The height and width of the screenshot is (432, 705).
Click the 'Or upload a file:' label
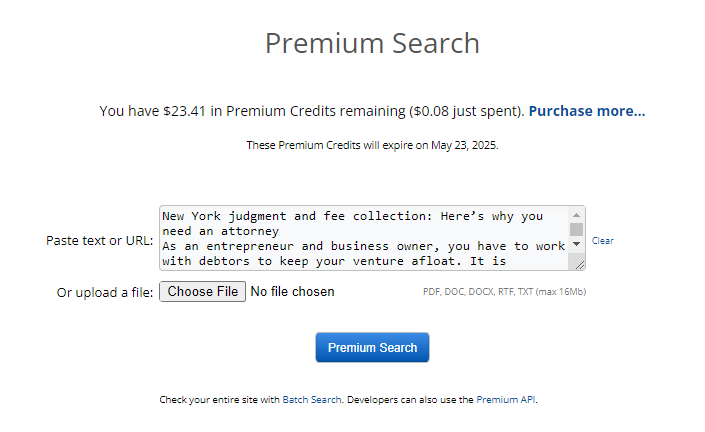point(105,293)
